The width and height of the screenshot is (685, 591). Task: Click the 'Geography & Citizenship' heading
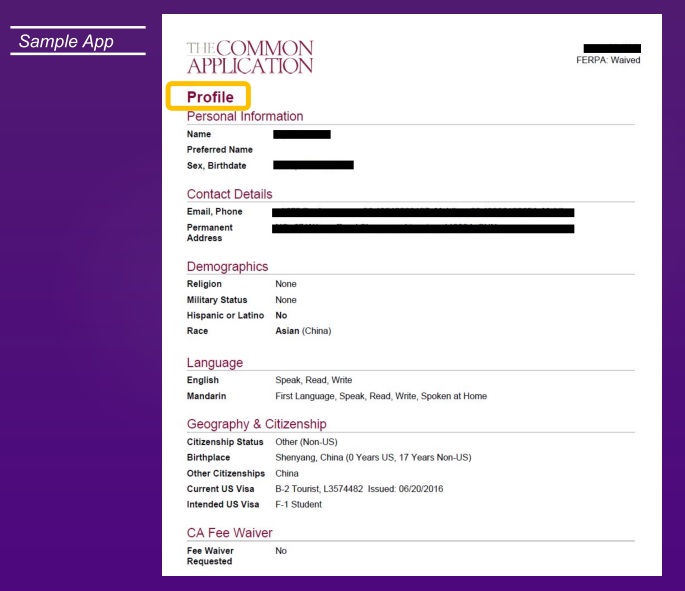tap(256, 424)
